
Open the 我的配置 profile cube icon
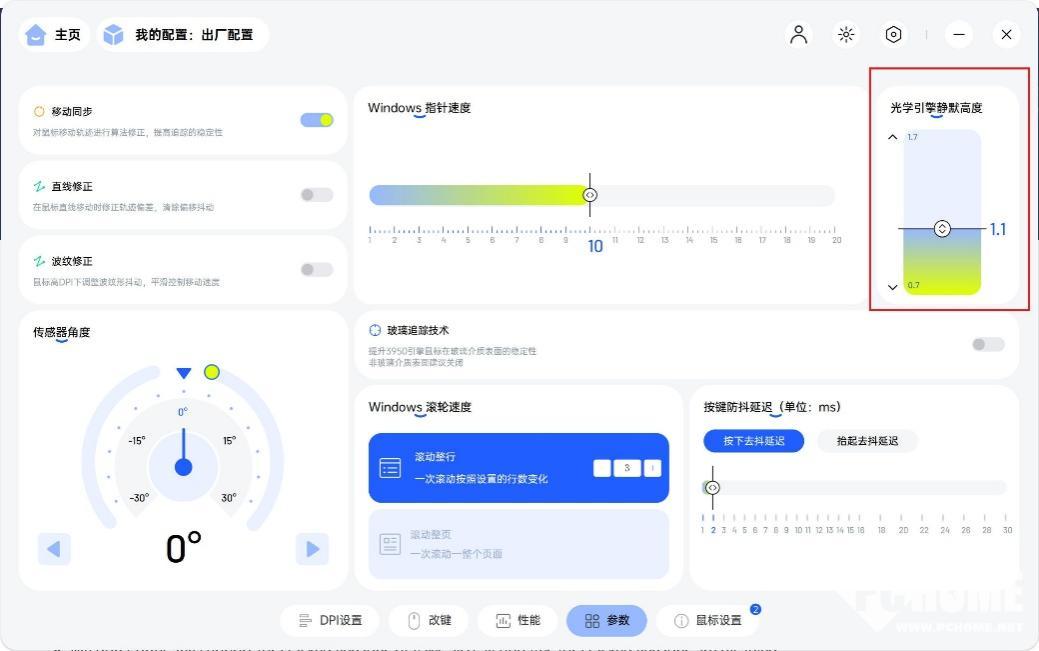[113, 34]
